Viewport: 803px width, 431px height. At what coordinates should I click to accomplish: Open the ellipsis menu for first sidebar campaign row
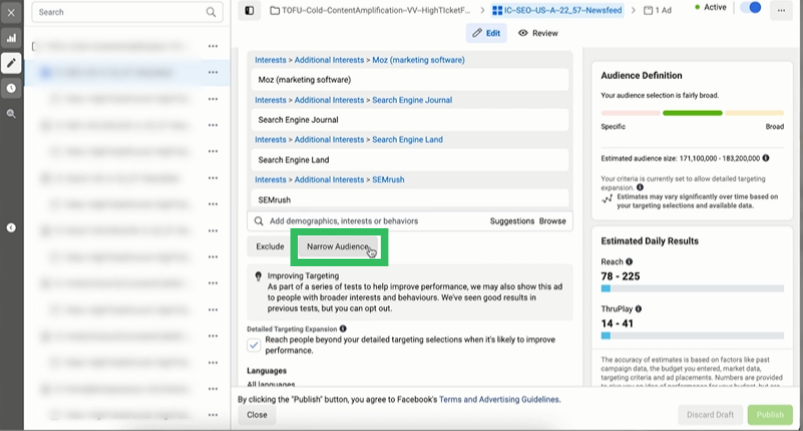213,46
